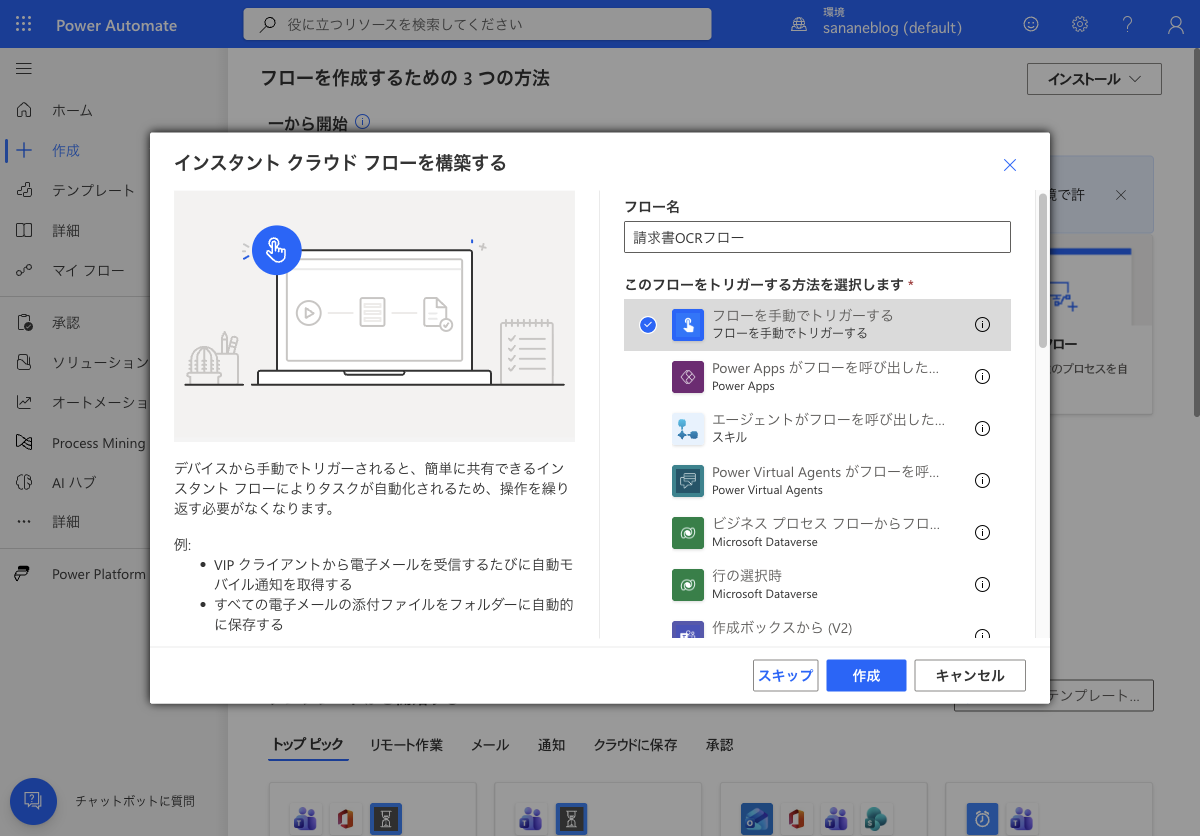This screenshot has height=836, width=1200.
Task: Click the フロー名 input field
Action: point(817,237)
